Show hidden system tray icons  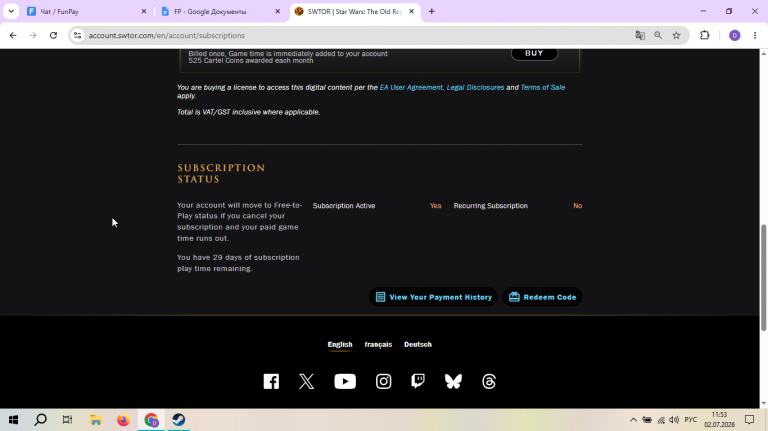[633, 420]
